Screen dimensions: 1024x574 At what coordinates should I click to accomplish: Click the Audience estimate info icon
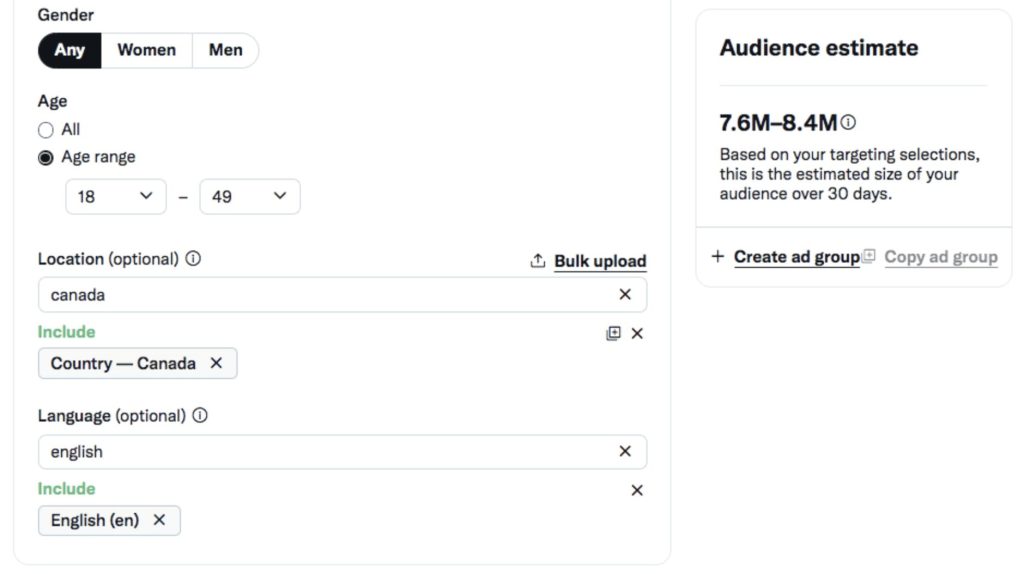pyautogui.click(x=848, y=122)
